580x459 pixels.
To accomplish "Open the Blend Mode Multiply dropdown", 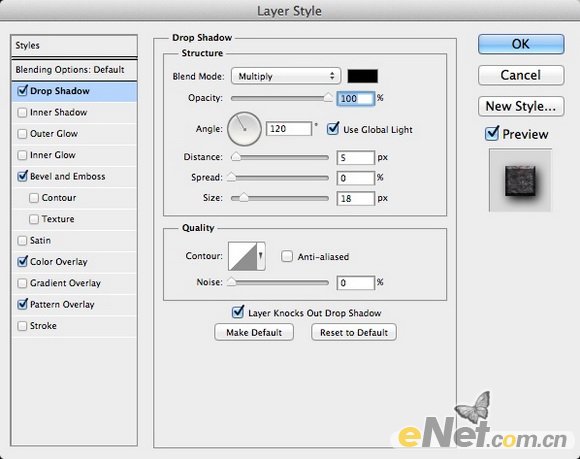I will click(286, 76).
